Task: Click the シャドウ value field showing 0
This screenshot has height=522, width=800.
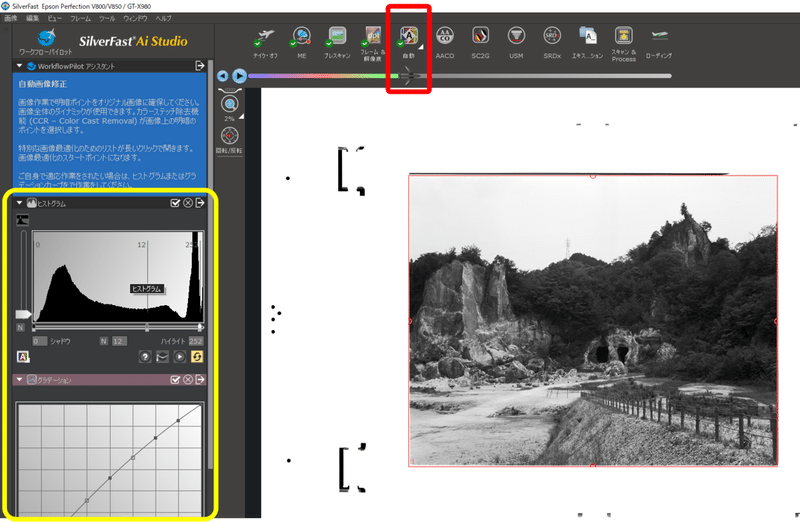Action: (40, 341)
